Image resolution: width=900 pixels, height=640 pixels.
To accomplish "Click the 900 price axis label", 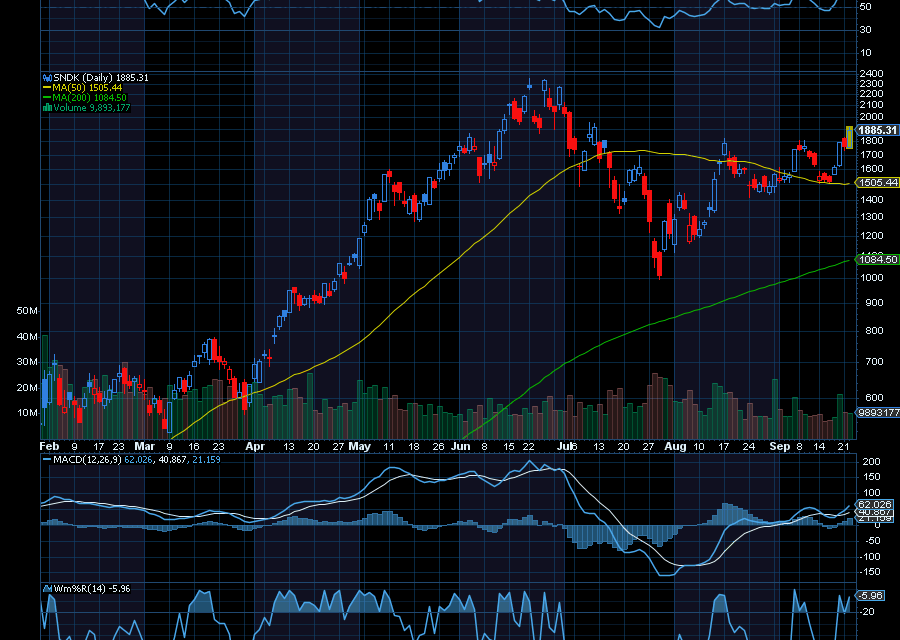I will click(874, 302).
